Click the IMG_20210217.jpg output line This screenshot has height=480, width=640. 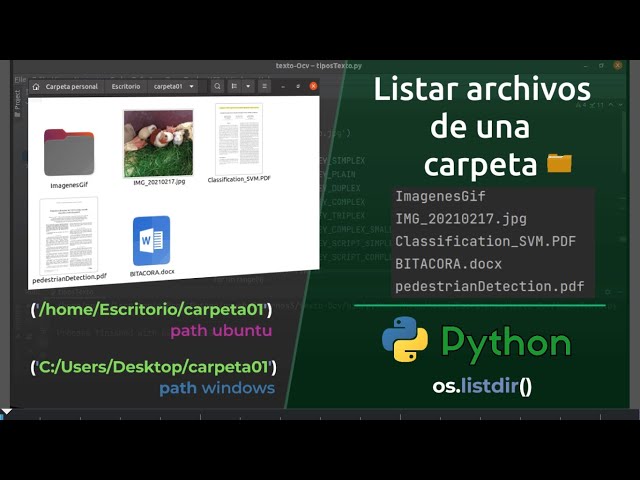point(461,219)
